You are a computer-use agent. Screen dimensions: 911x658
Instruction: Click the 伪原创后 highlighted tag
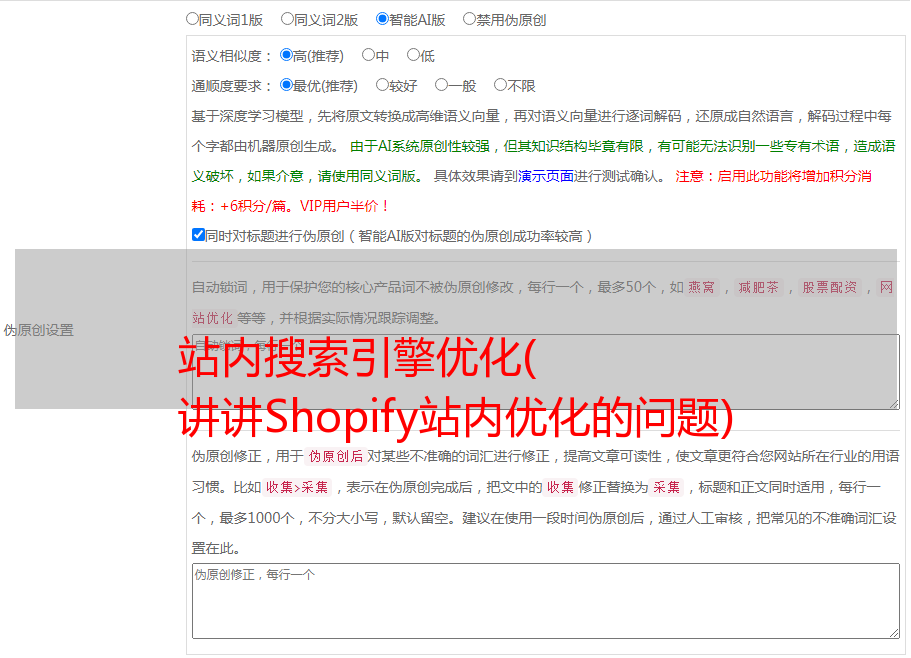point(336,456)
